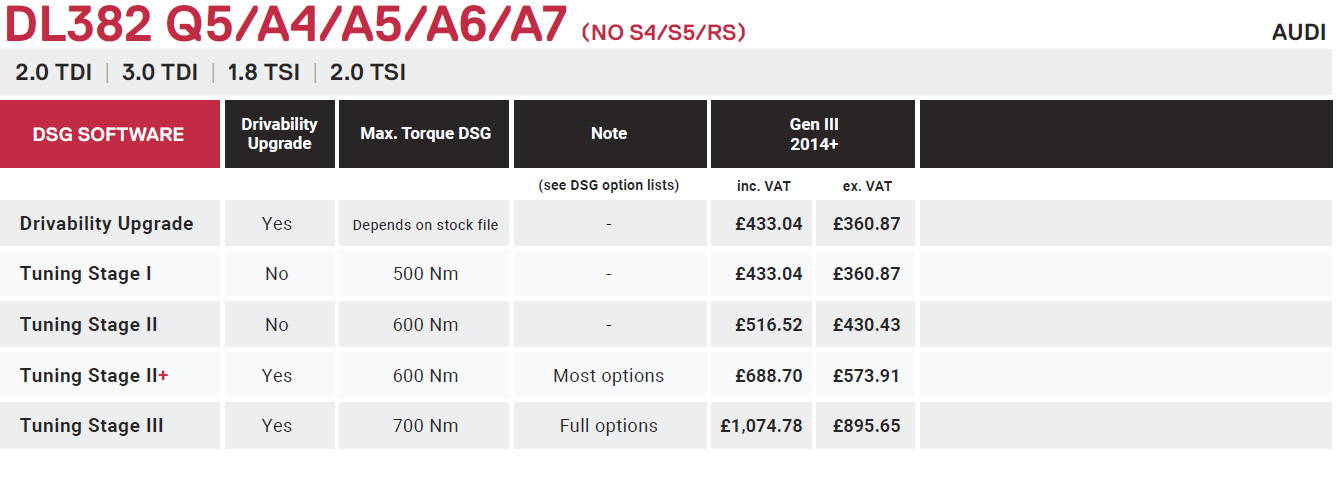The image size is (1337, 500).
Task: Click the 'Full options' note cell
Action: click(x=609, y=425)
